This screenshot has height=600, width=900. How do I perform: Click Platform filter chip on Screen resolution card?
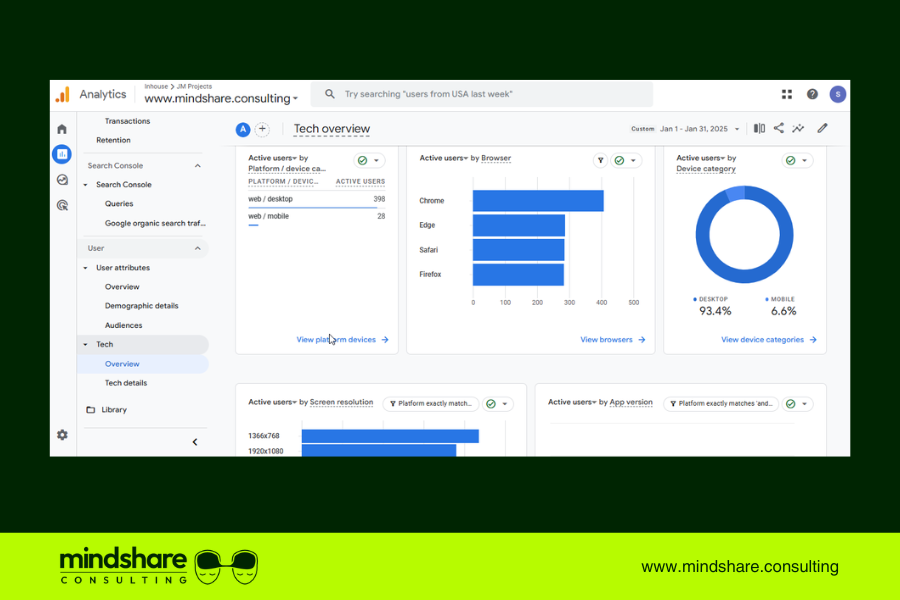pos(430,404)
